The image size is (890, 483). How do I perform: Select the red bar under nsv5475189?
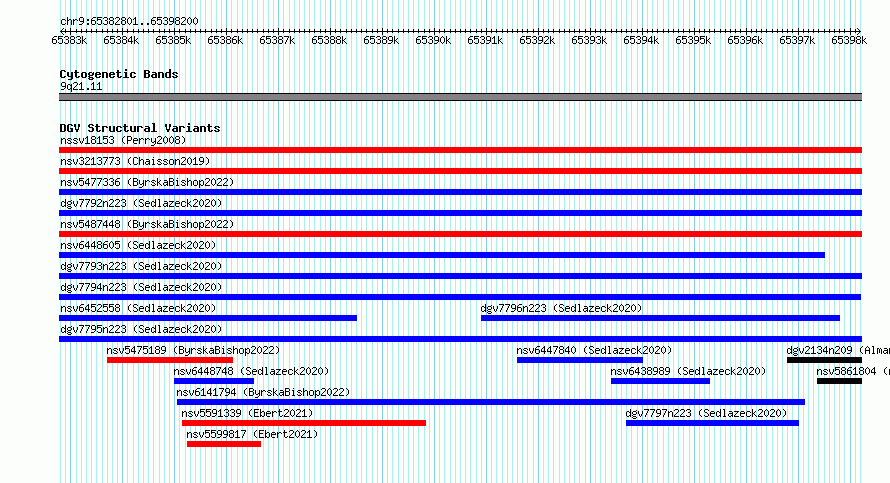[170, 360]
